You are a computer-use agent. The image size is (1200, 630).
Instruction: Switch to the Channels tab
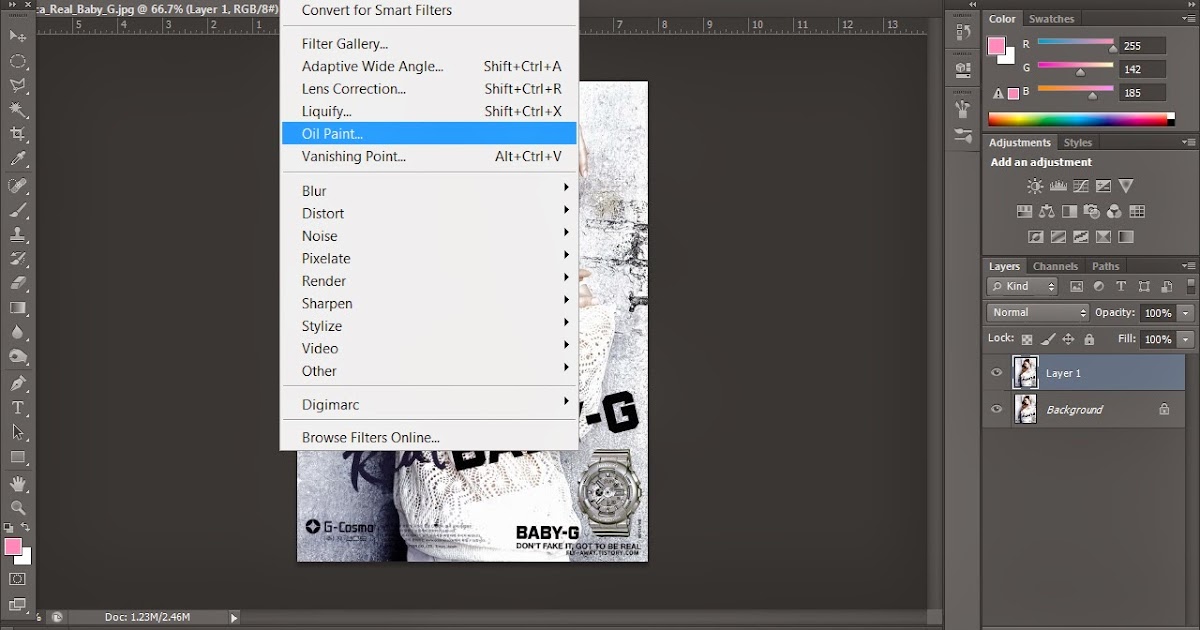pos(1055,267)
